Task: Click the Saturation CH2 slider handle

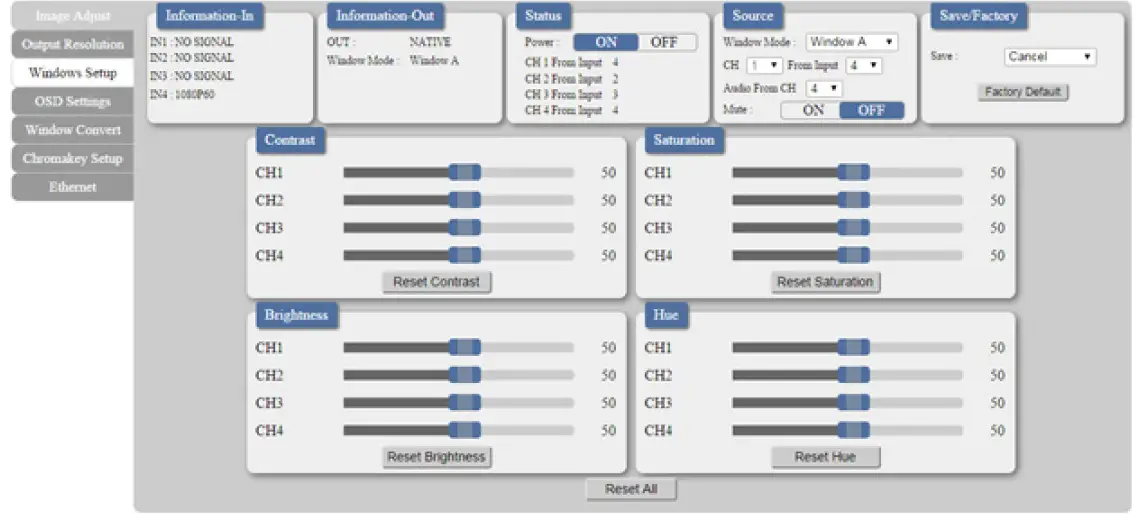Action: point(854,200)
